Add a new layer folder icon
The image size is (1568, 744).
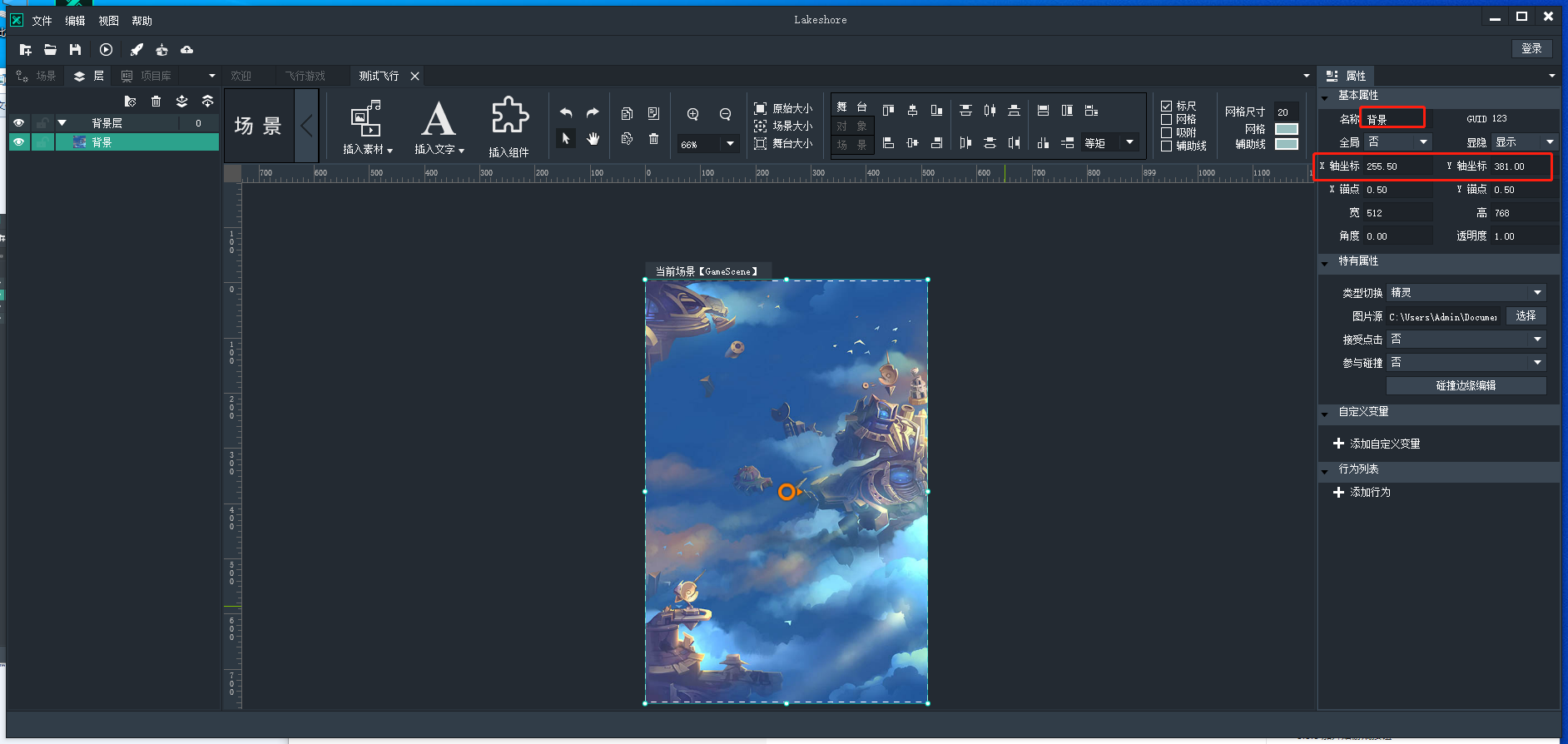click(130, 102)
